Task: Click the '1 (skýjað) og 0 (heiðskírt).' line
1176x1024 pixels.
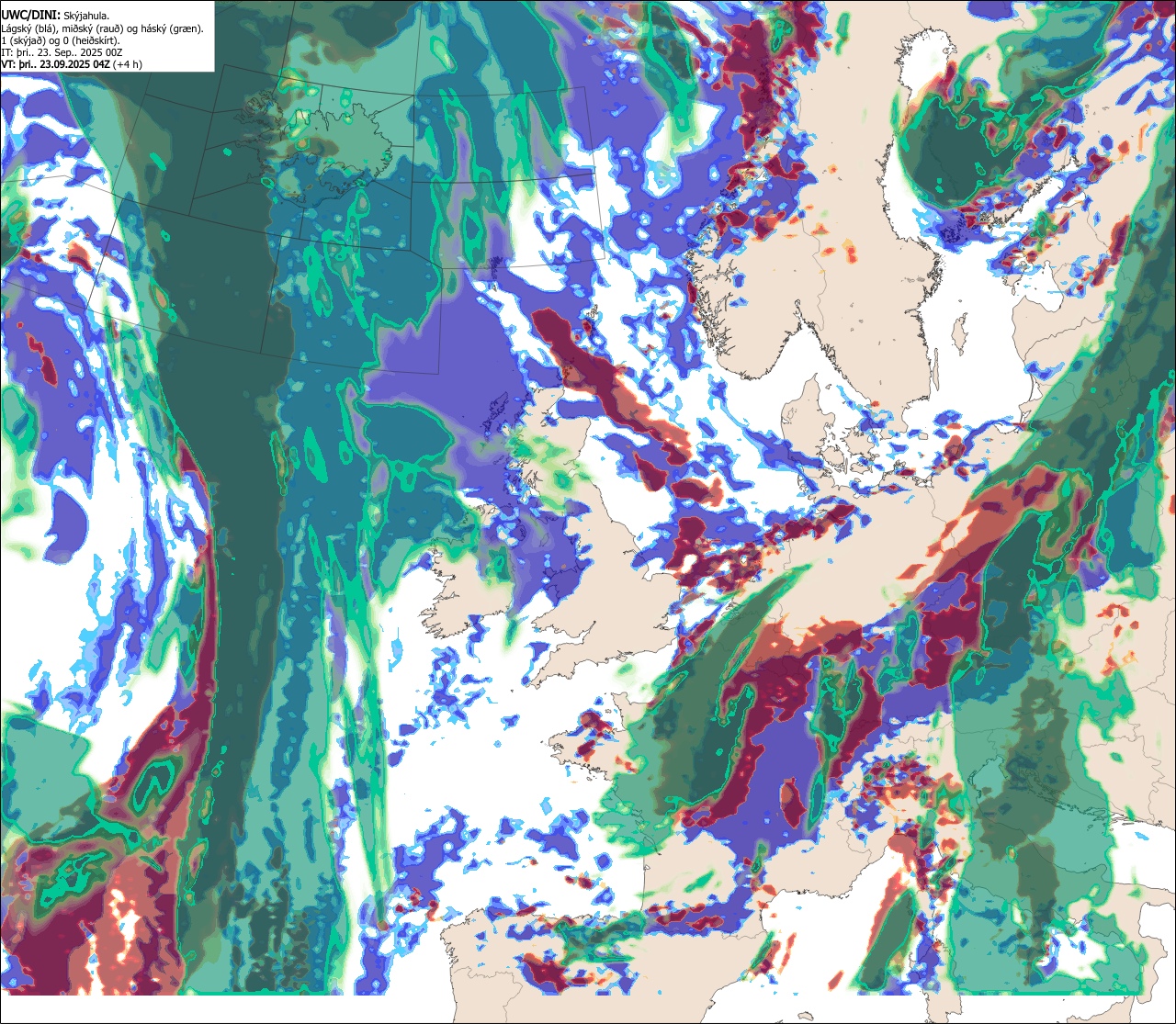Action: pos(61,40)
